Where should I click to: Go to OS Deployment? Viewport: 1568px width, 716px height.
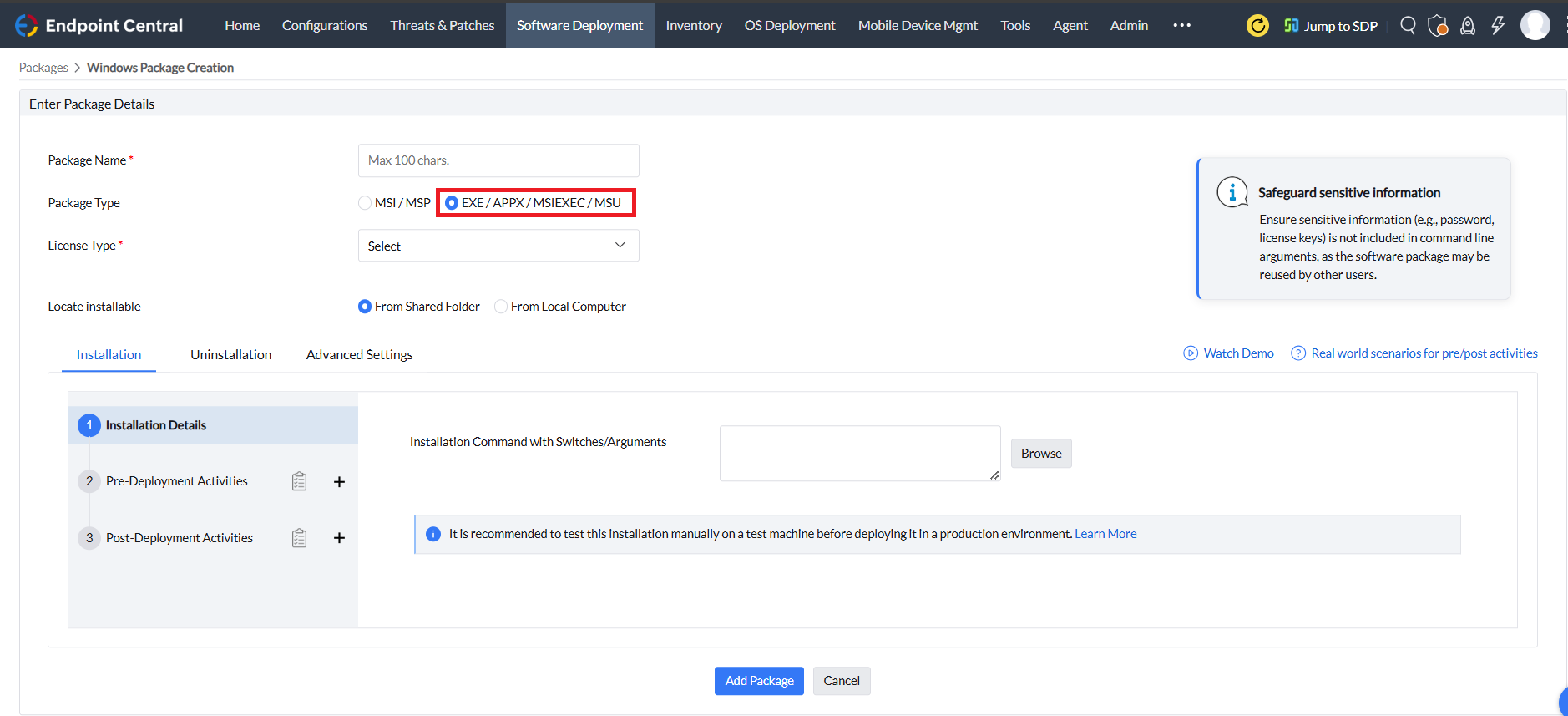(790, 25)
